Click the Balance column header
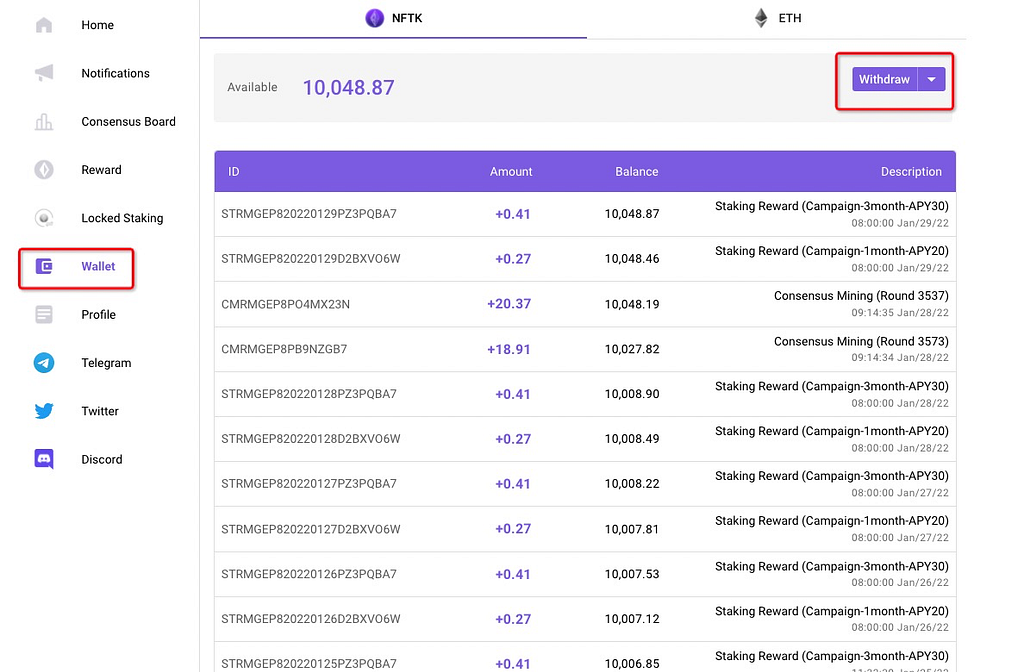Image resolution: width=1024 pixels, height=672 pixels. pyautogui.click(x=637, y=172)
